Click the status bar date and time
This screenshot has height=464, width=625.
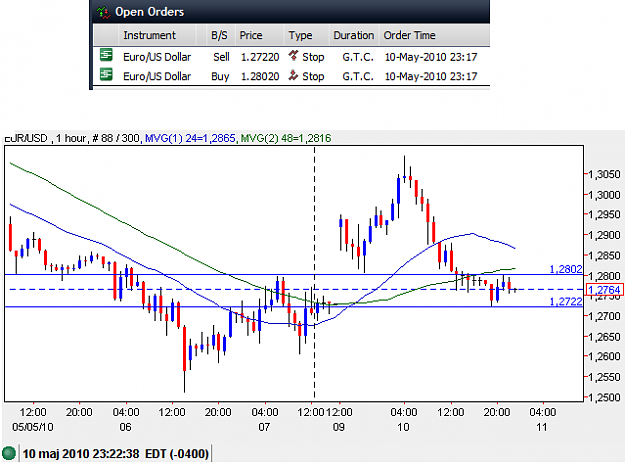[x=116, y=454]
